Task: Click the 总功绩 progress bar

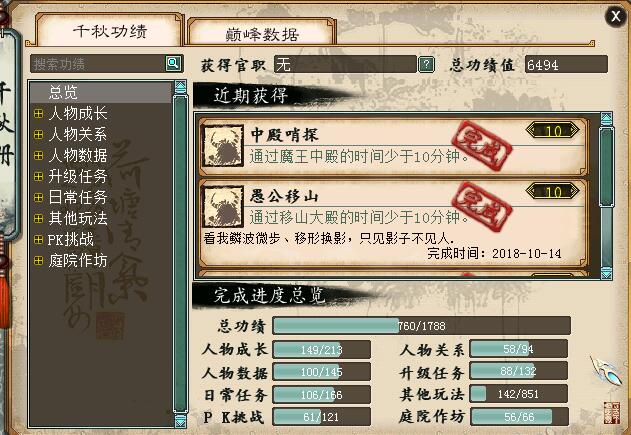Action: coord(421,326)
